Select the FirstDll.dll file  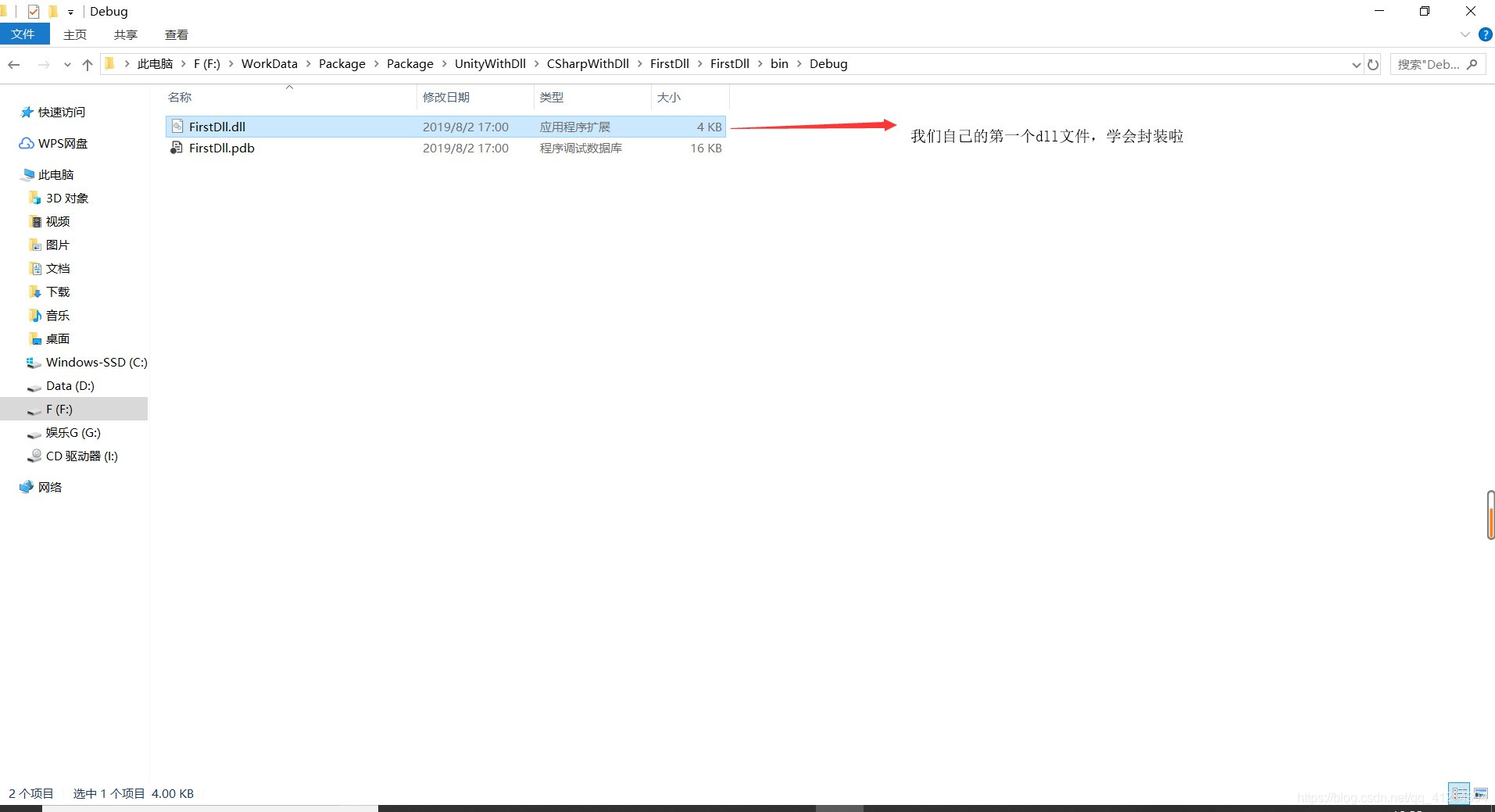[445, 127]
